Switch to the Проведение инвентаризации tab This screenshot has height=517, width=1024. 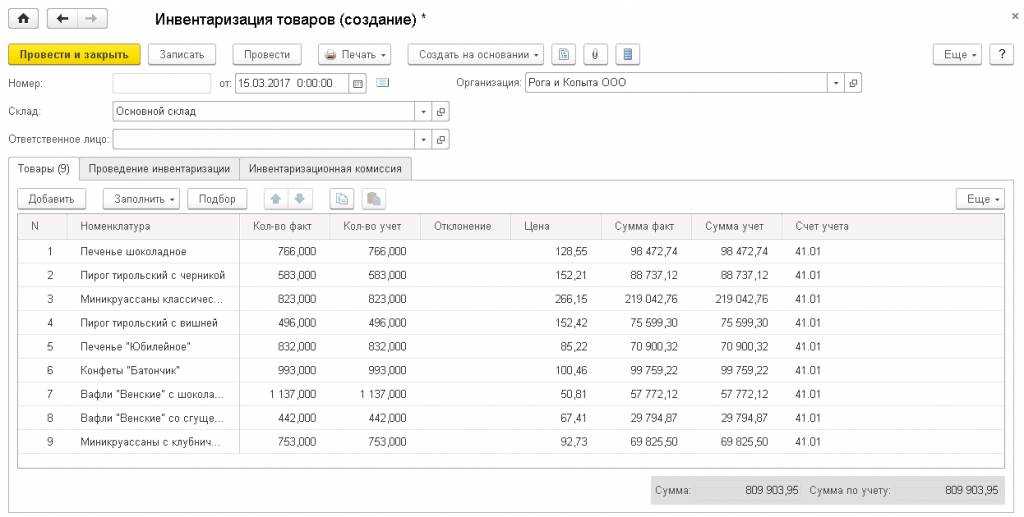click(x=159, y=168)
